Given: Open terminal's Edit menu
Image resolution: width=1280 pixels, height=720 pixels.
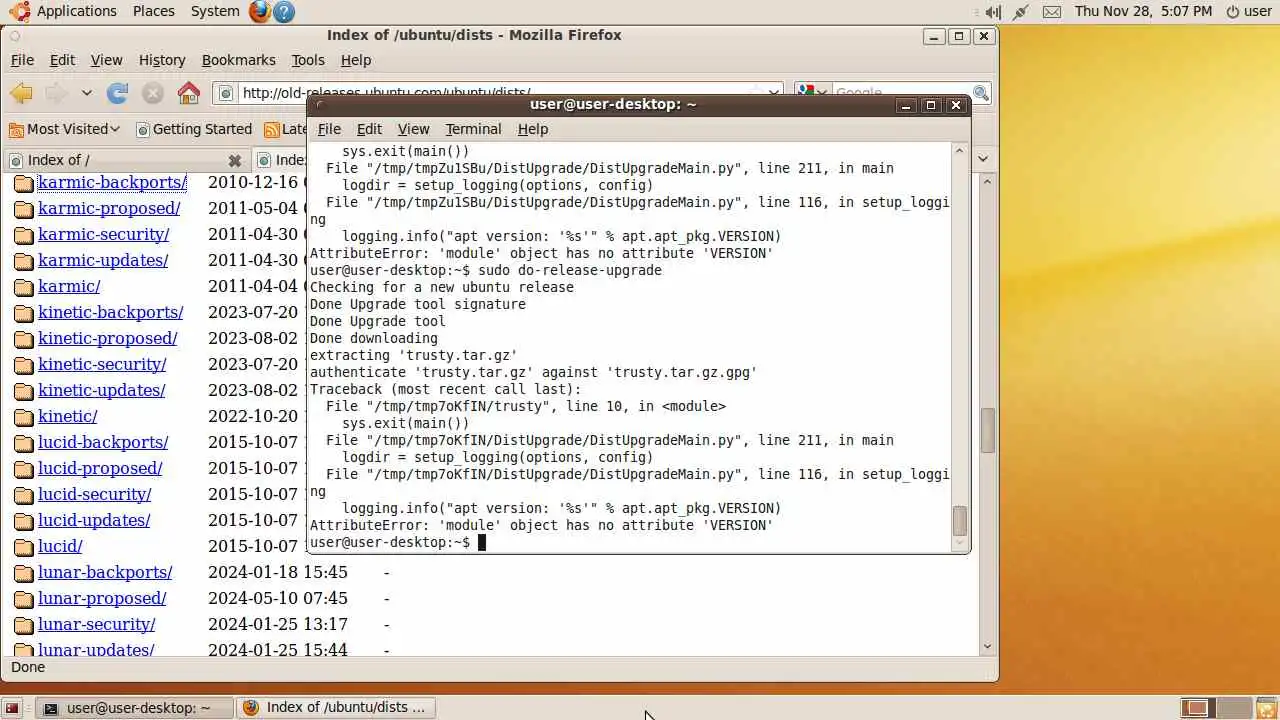Looking at the screenshot, I should (369, 129).
